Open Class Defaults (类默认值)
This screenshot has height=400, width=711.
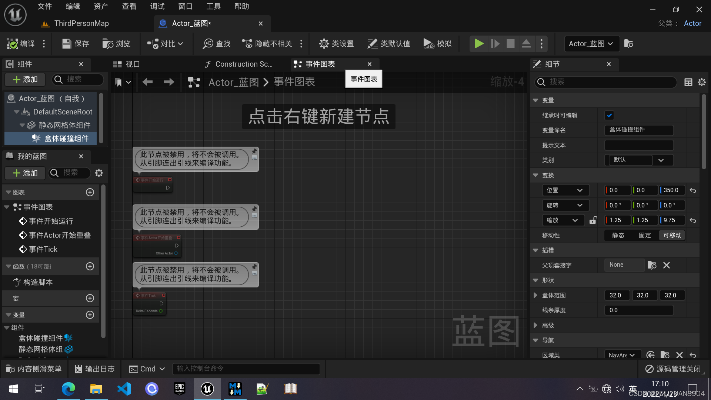click(389, 44)
